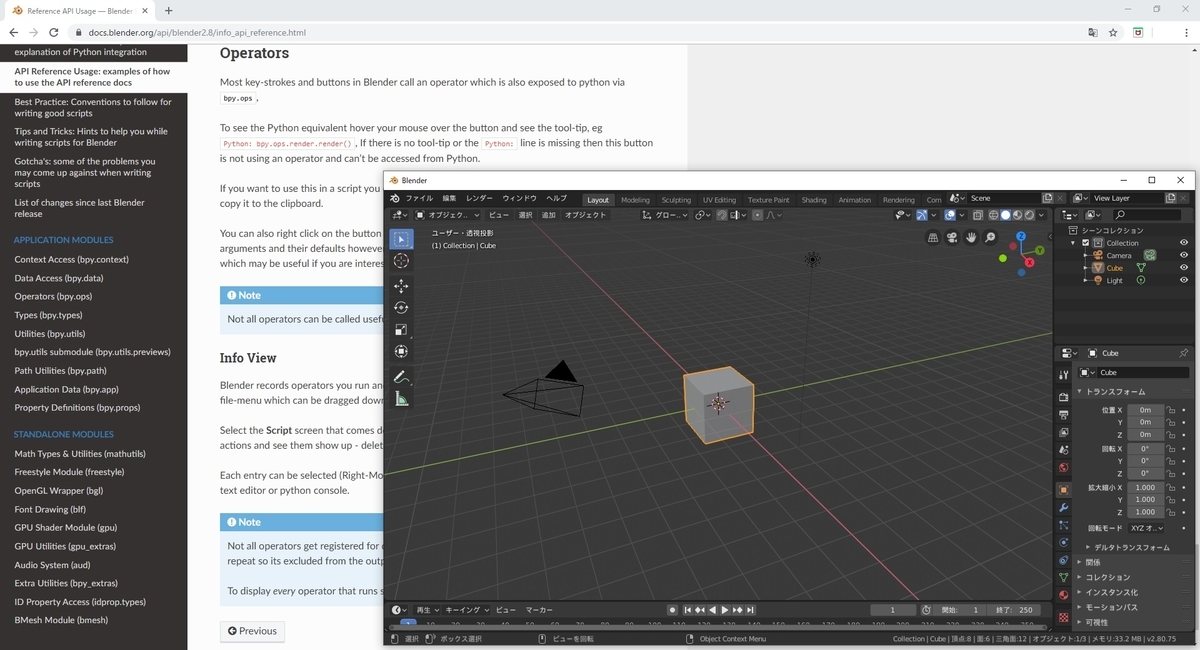Select the Select Box tool in Blender
The width and height of the screenshot is (1200, 650).
(x=401, y=239)
